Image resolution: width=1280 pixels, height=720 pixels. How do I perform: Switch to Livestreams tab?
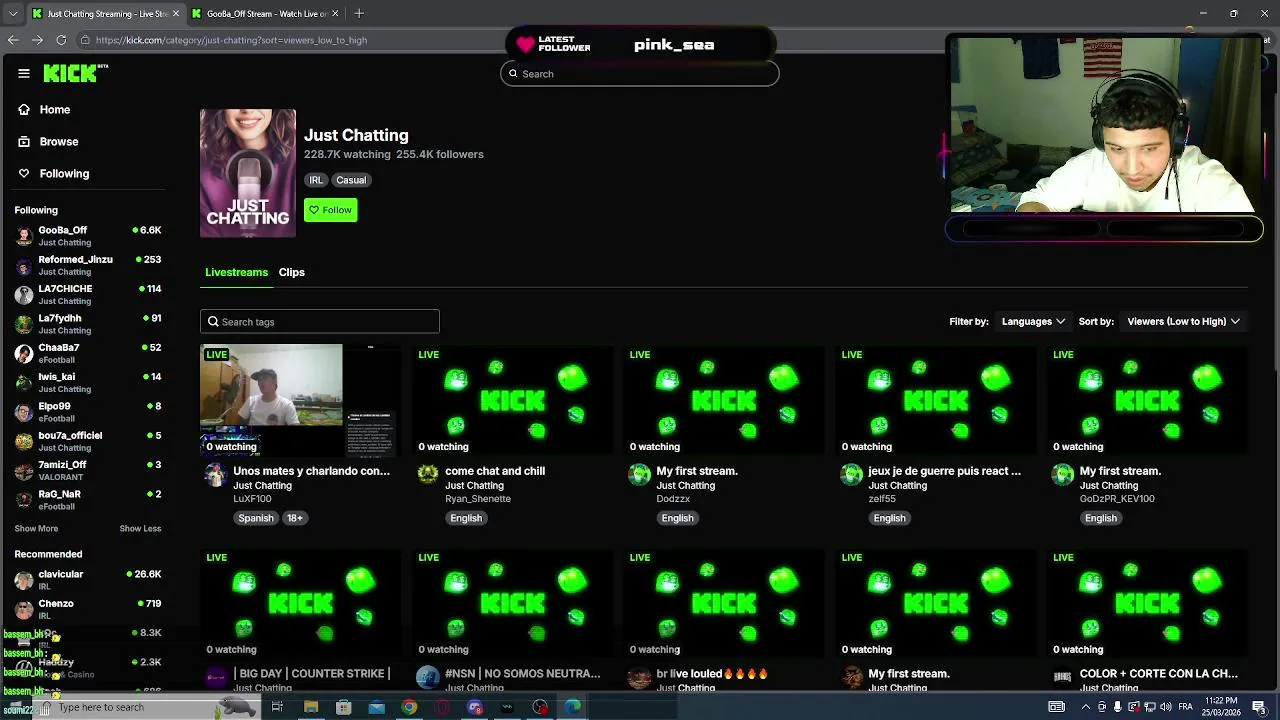pyautogui.click(x=237, y=272)
